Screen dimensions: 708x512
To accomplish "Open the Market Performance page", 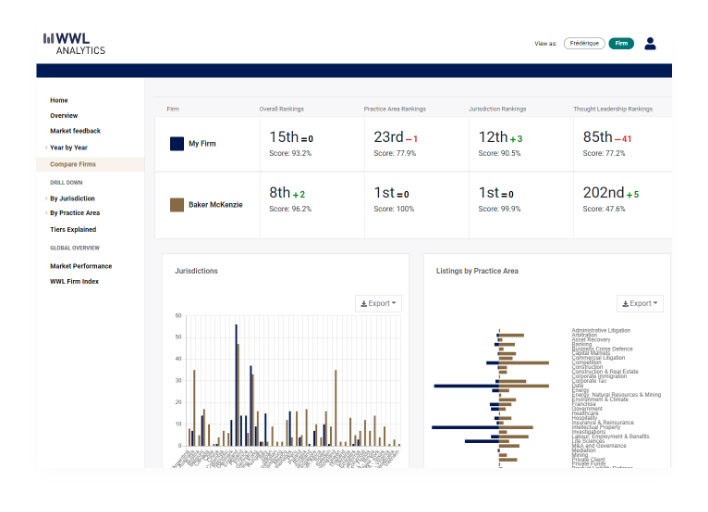I will coord(81,266).
